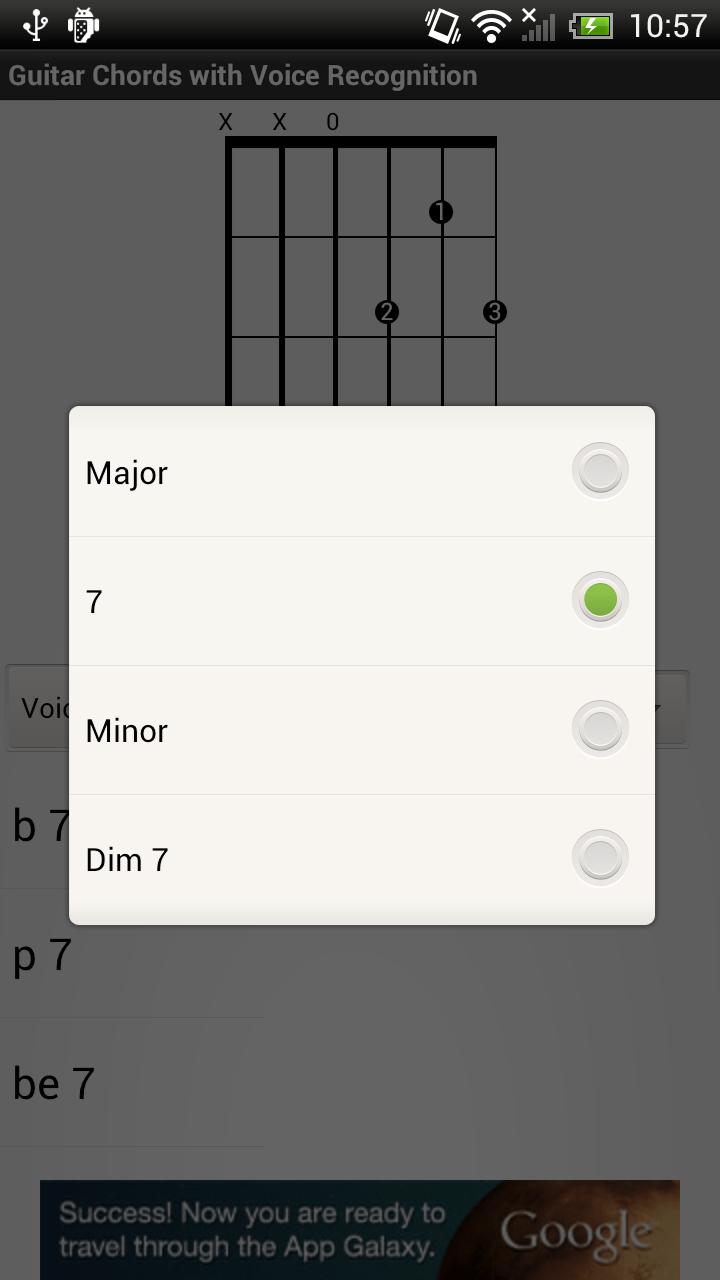720x1280 pixels.
Task: Select the 7 chord radio button
Action: (600, 600)
